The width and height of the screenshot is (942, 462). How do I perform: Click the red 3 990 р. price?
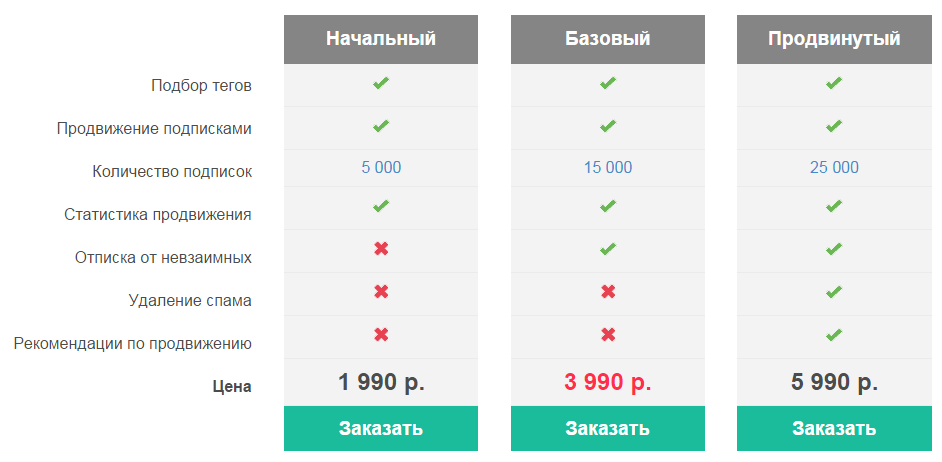(x=608, y=382)
